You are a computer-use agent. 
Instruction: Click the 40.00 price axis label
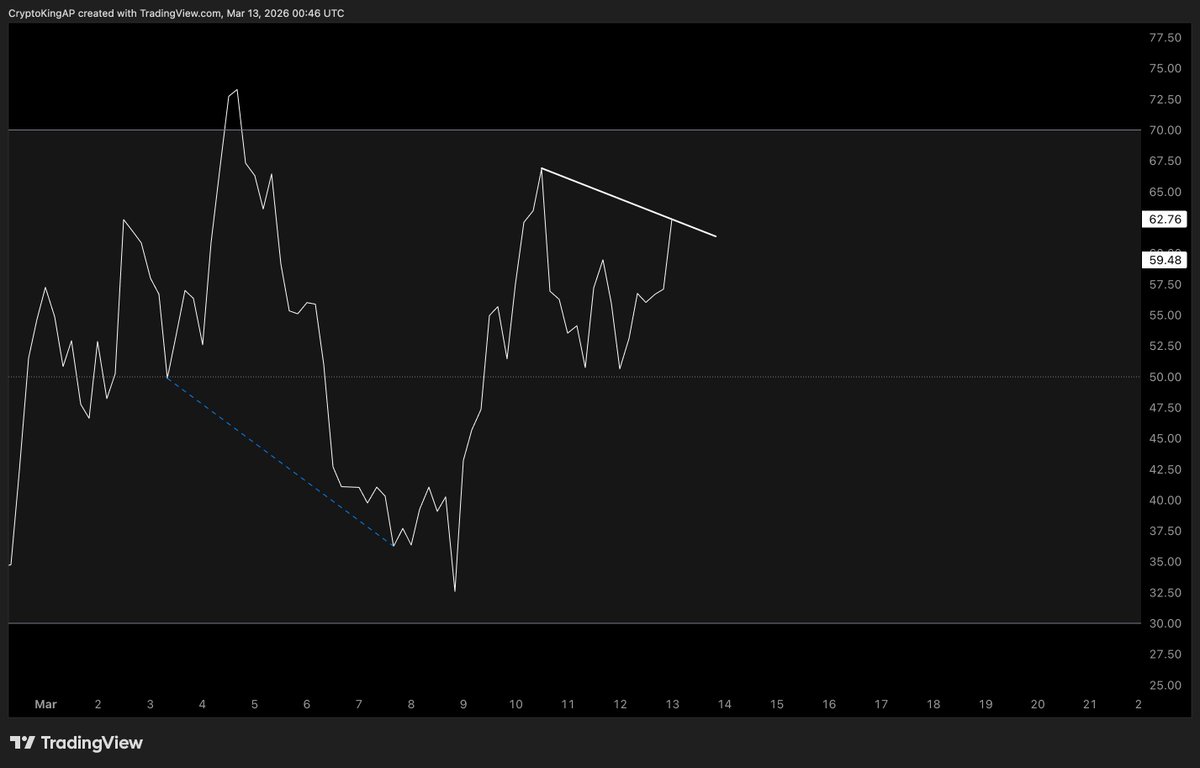[x=1165, y=500]
